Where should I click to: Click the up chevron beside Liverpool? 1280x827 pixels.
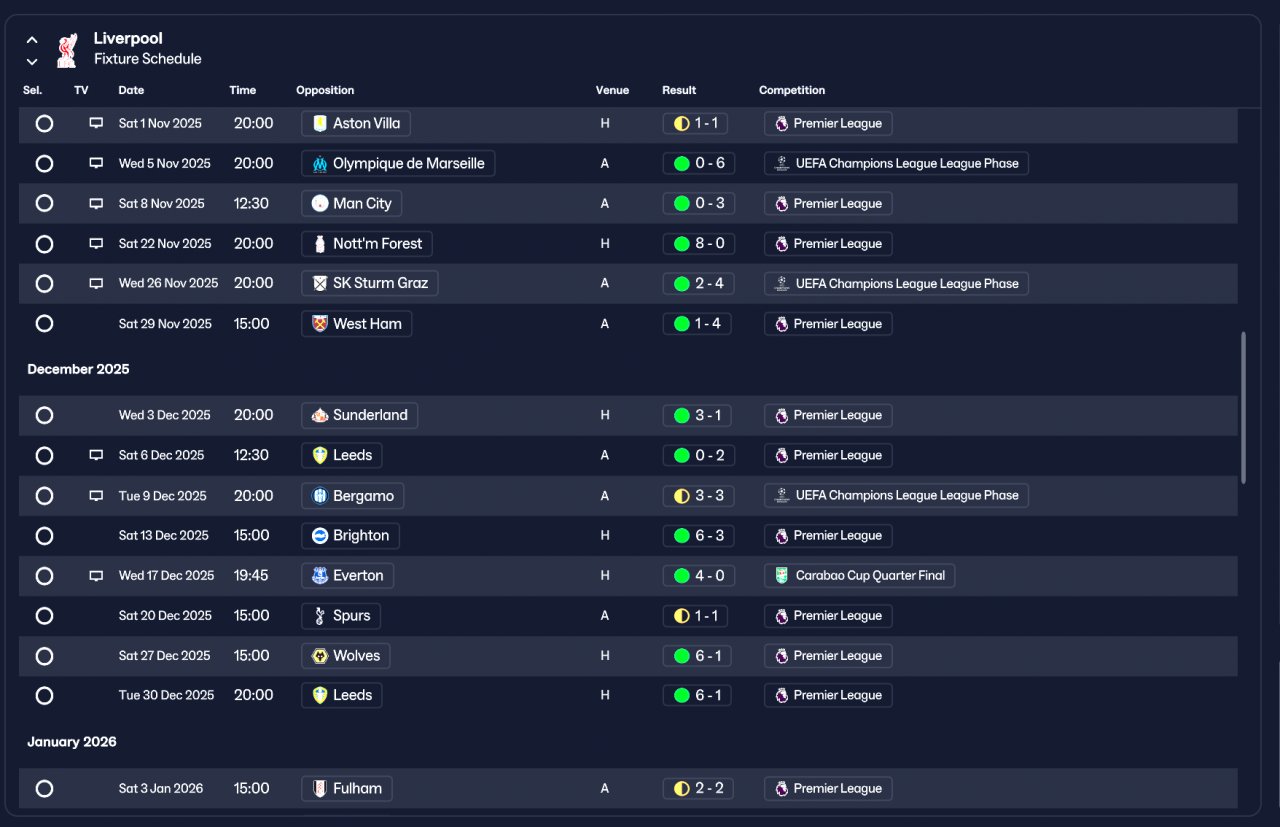32,40
